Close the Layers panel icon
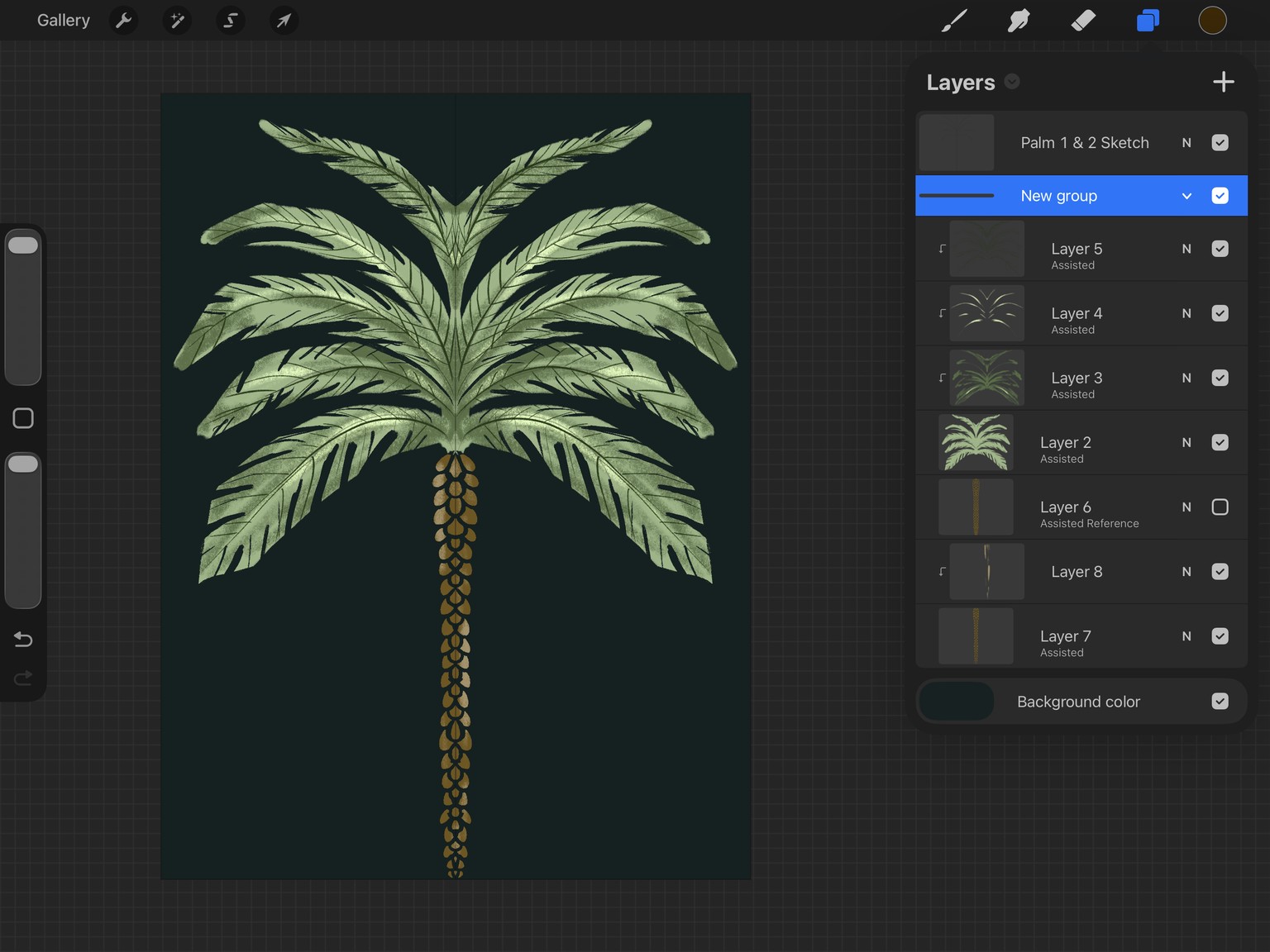Screen dimensions: 1270x952 coord(1148,20)
